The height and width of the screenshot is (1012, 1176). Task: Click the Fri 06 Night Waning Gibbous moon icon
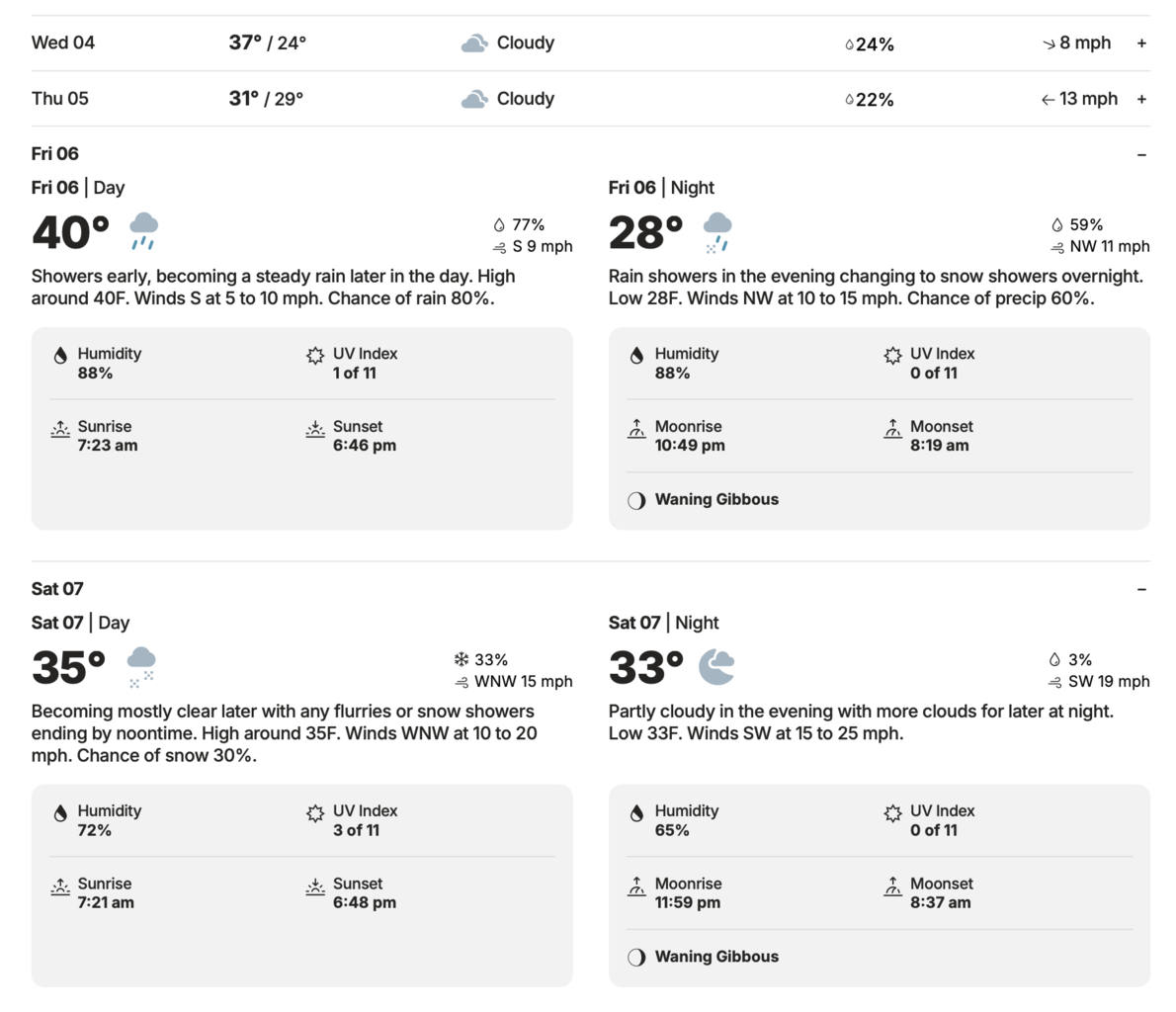coord(636,500)
